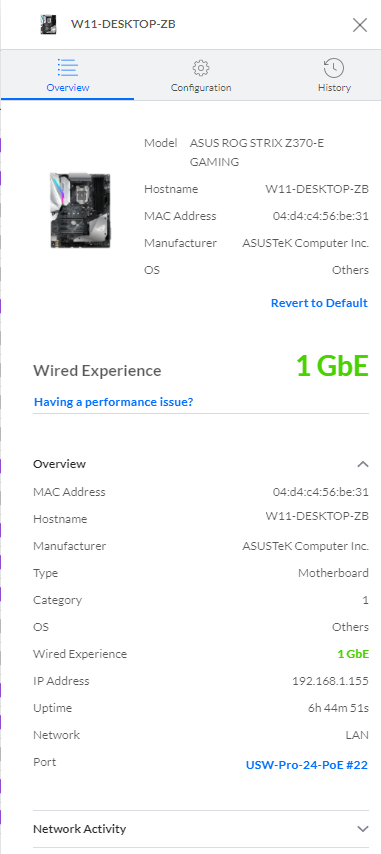The image size is (381, 854).
Task: Select the Overview tab label
Action: pyautogui.click(x=68, y=88)
